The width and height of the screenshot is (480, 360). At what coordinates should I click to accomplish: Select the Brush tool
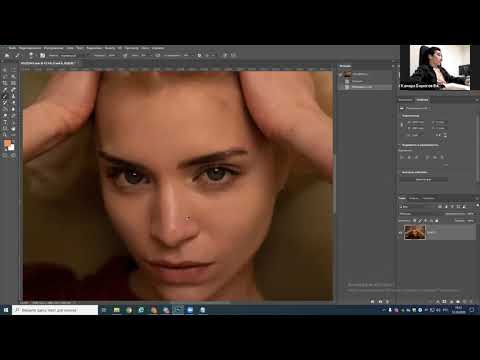click(x=5, y=96)
